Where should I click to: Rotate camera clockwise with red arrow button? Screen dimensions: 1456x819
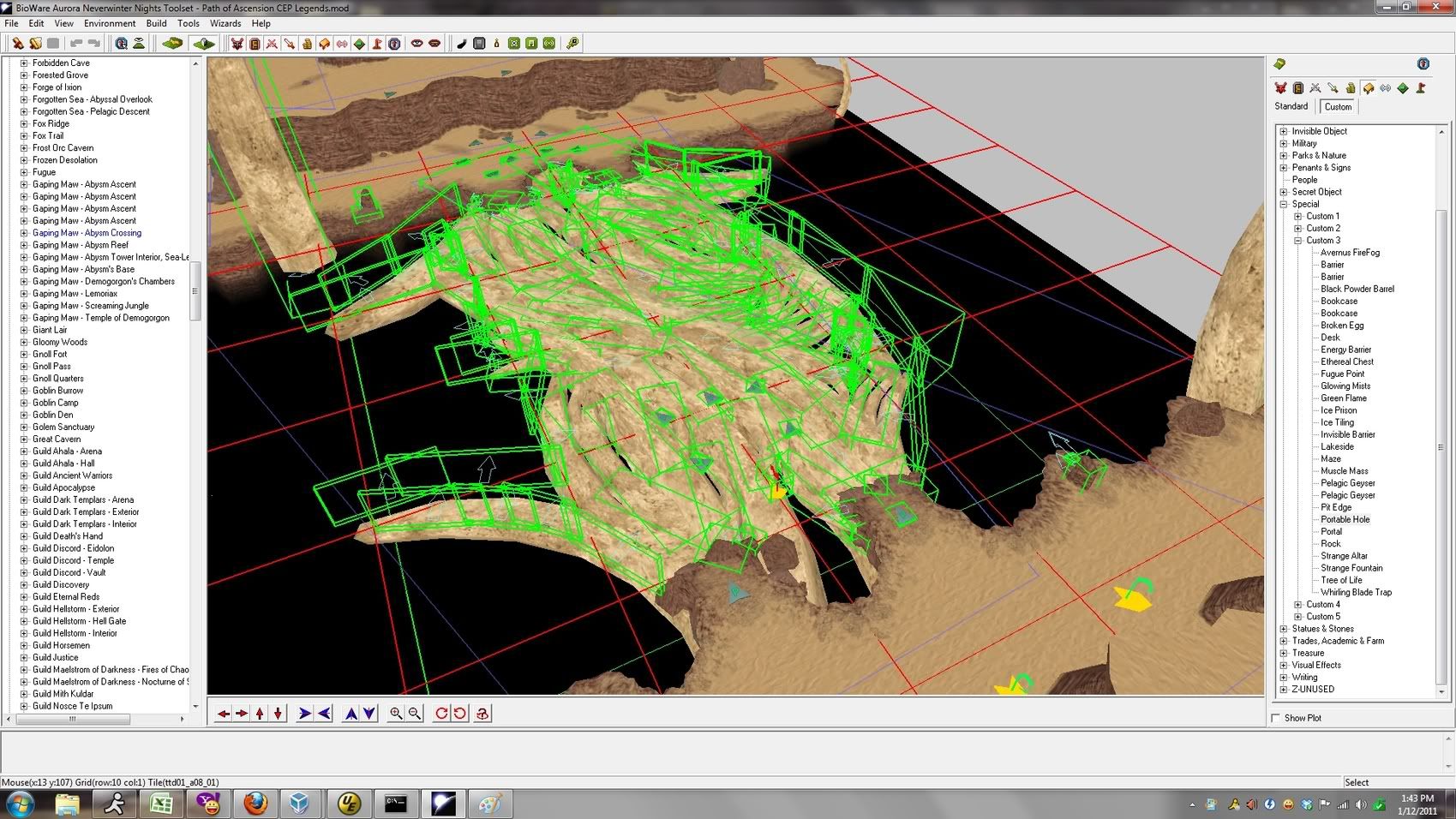441,713
